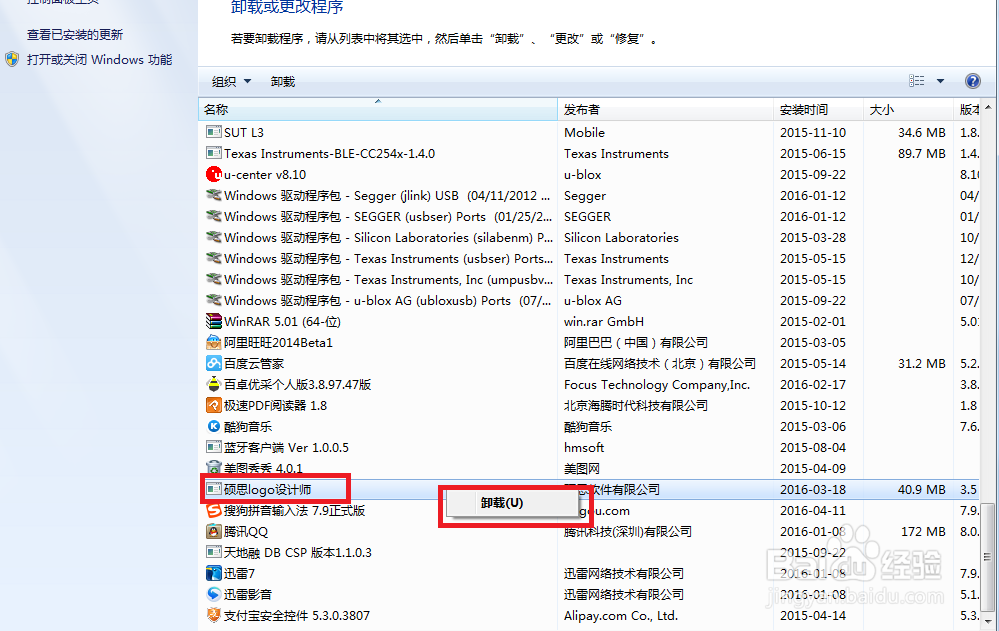
Task: Sort by the 大小 column header
Action: tap(909, 110)
